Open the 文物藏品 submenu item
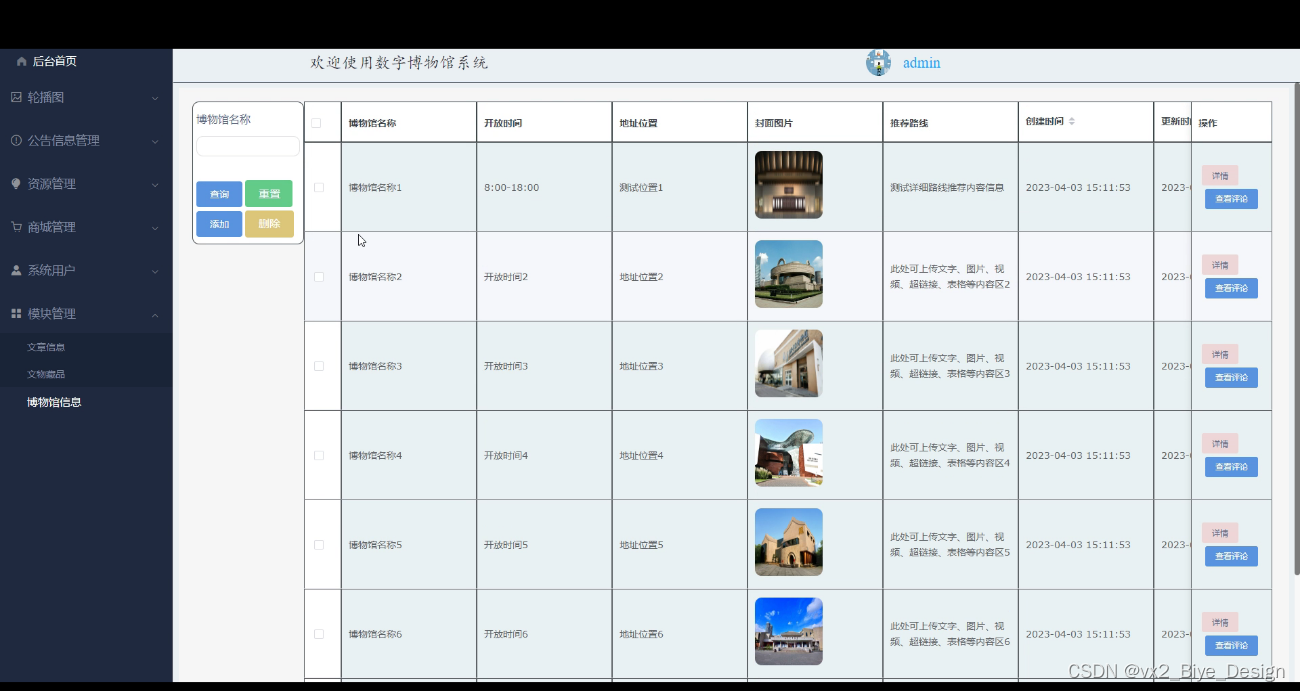This screenshot has height=691, width=1300. tap(46, 374)
